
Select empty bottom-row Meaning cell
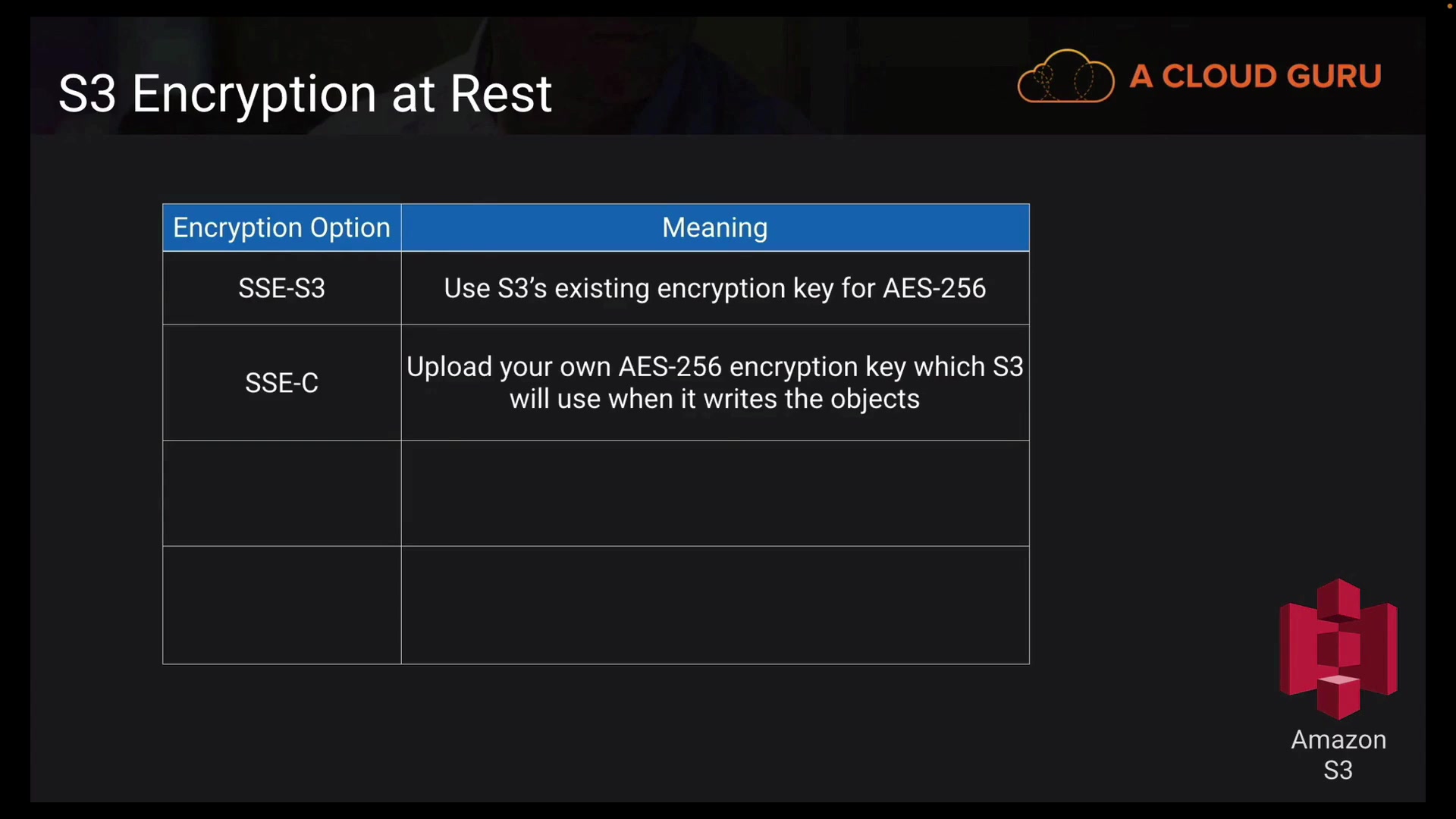click(714, 605)
